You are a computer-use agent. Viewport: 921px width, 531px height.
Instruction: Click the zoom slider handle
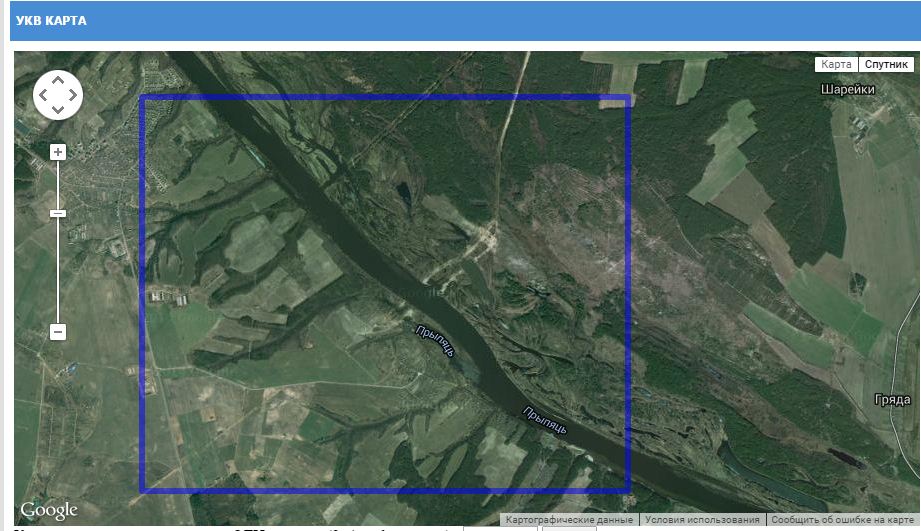click(x=58, y=213)
